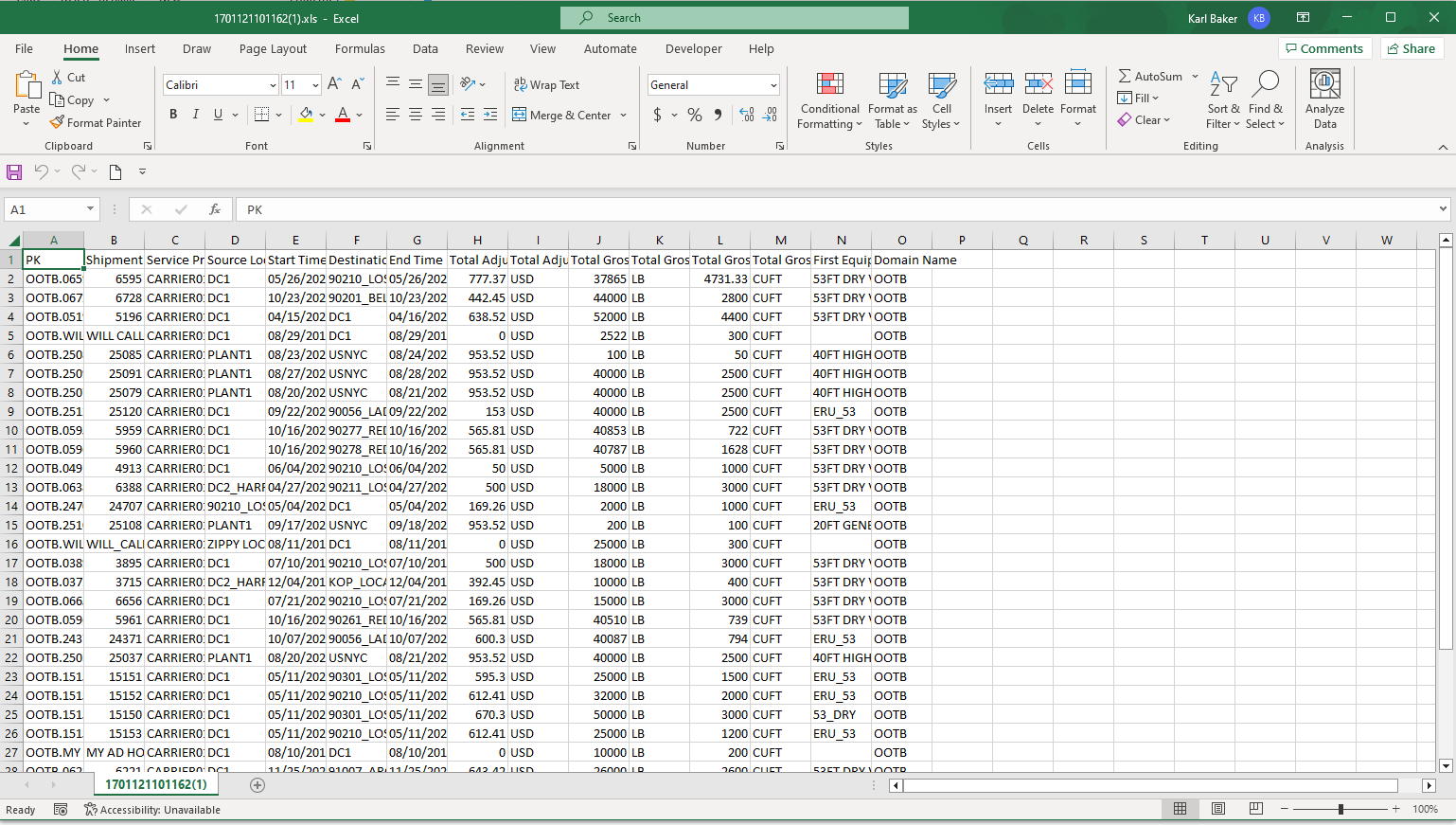Add a new sheet with plus icon

257,785
